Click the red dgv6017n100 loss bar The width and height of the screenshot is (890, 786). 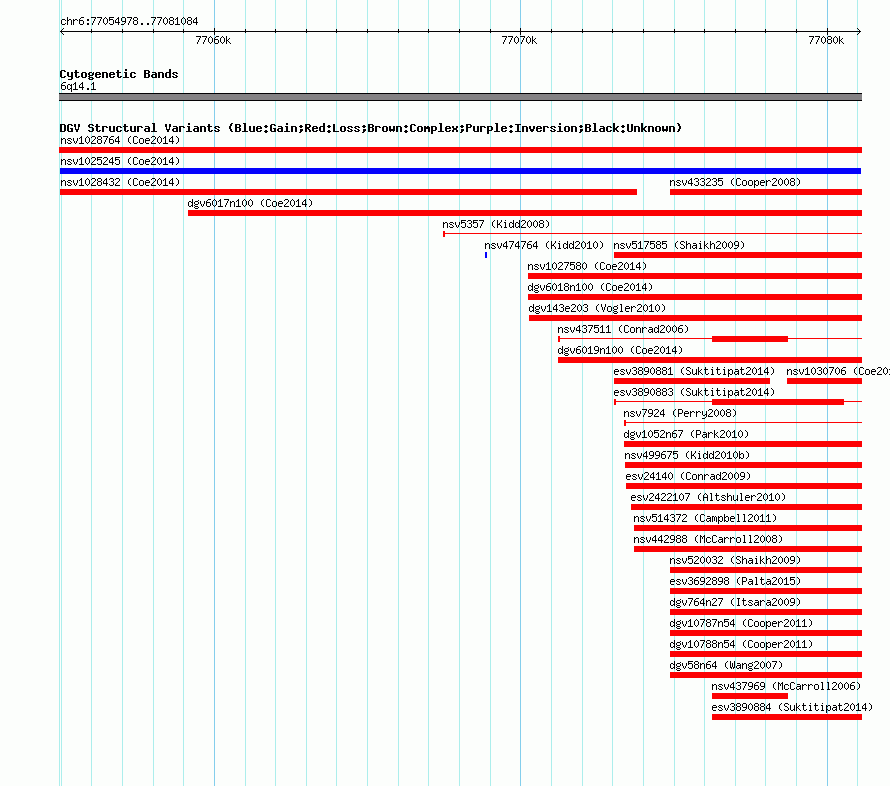click(x=525, y=213)
